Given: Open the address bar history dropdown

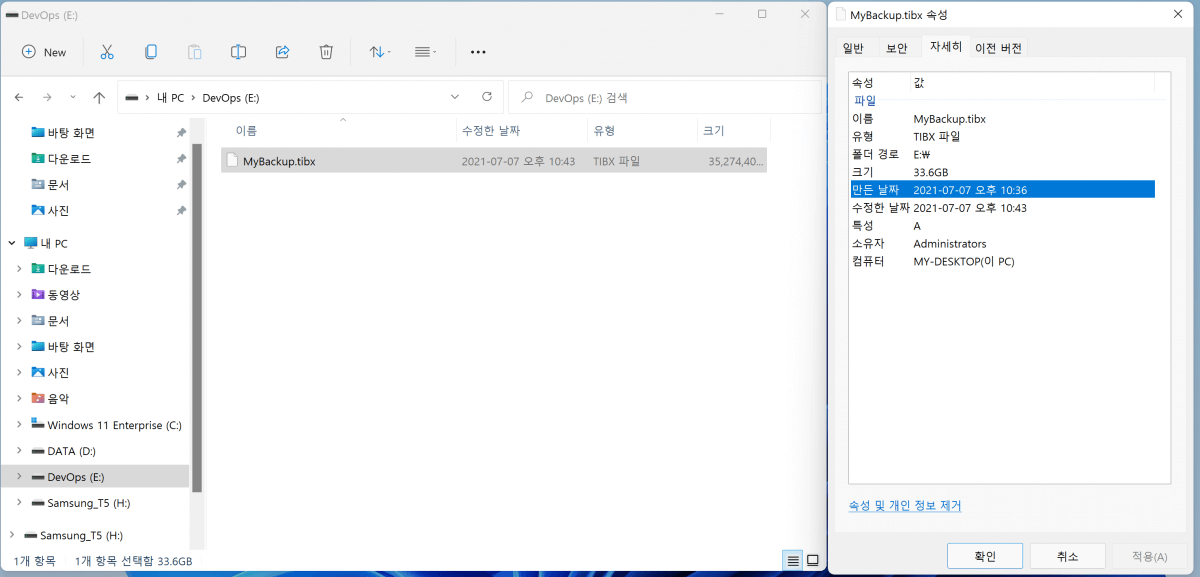Looking at the screenshot, I should (x=455, y=98).
